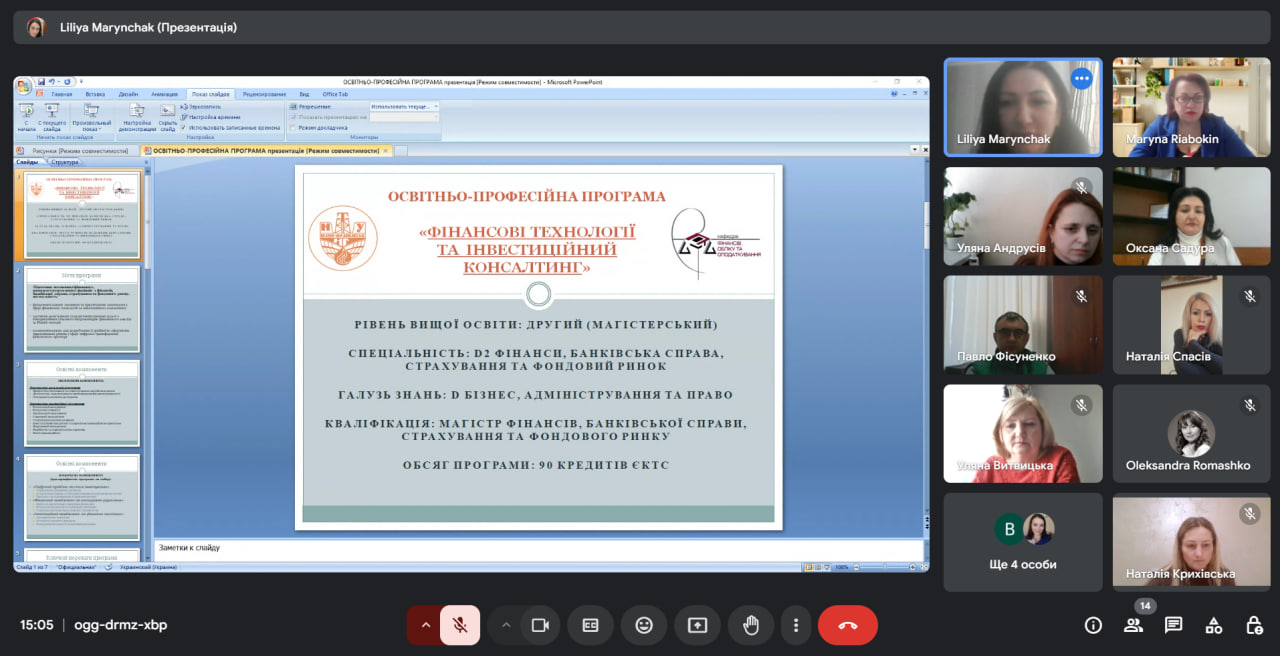
Task: Unmute the microphone in the call bar
Action: click(460, 625)
